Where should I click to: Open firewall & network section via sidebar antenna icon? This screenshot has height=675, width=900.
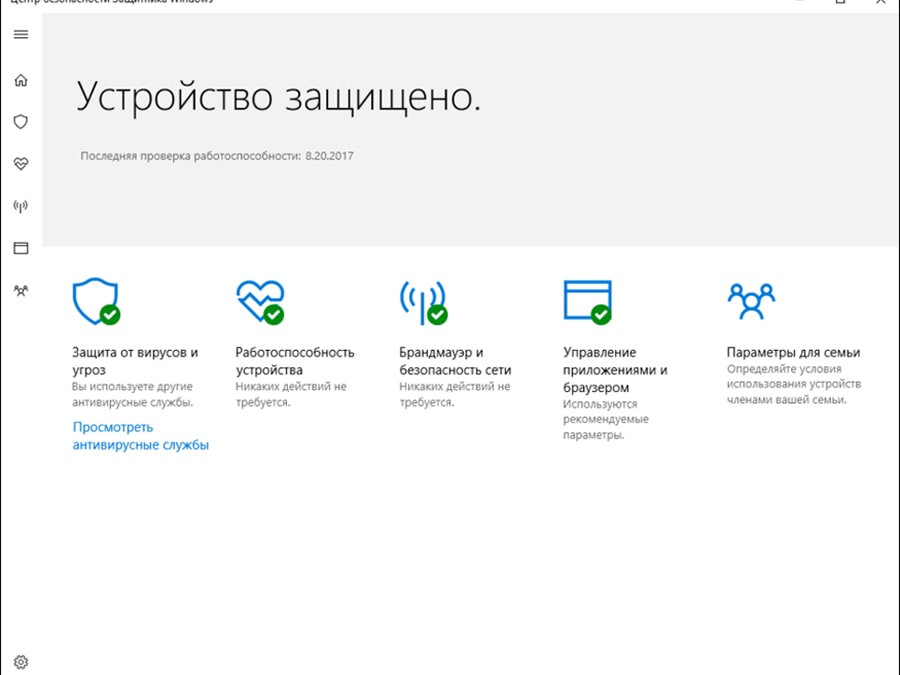click(20, 205)
